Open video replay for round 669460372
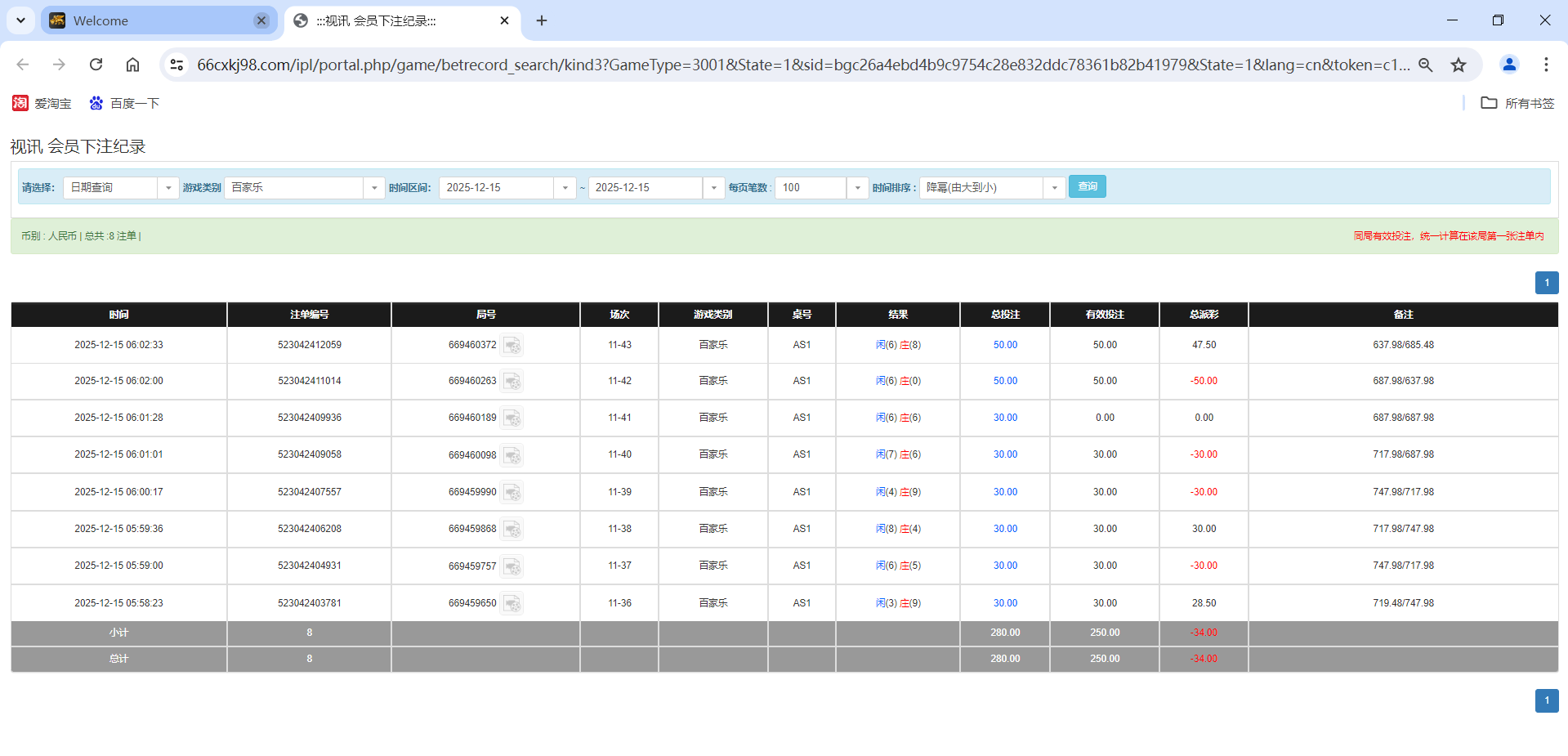Image resolution: width=1568 pixels, height=756 pixels. 512,345
